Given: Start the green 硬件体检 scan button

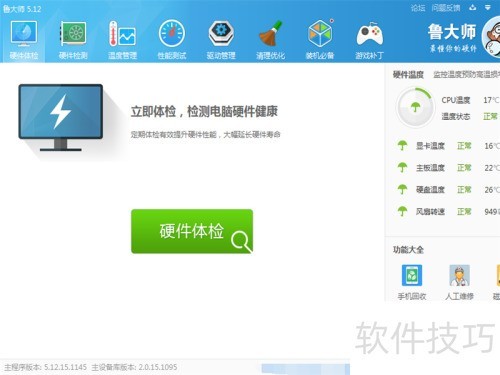Looking at the screenshot, I should [x=192, y=231].
